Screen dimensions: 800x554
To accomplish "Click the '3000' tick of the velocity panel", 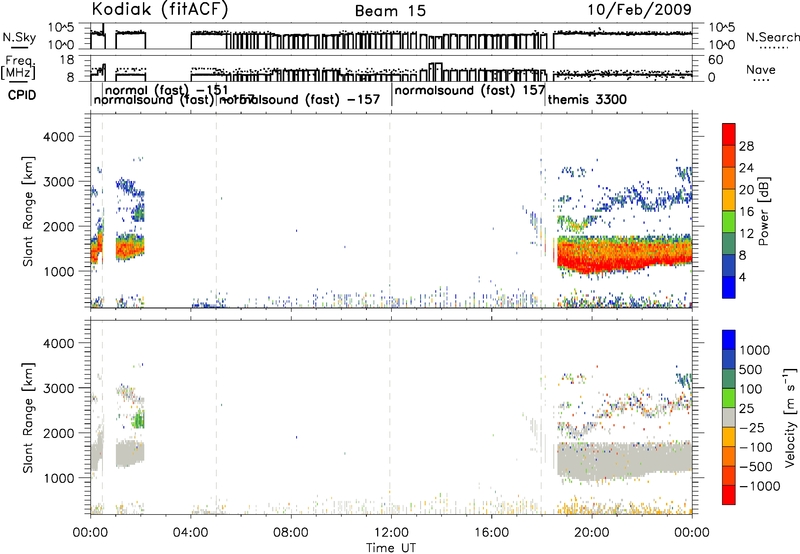I will tap(58, 388).
